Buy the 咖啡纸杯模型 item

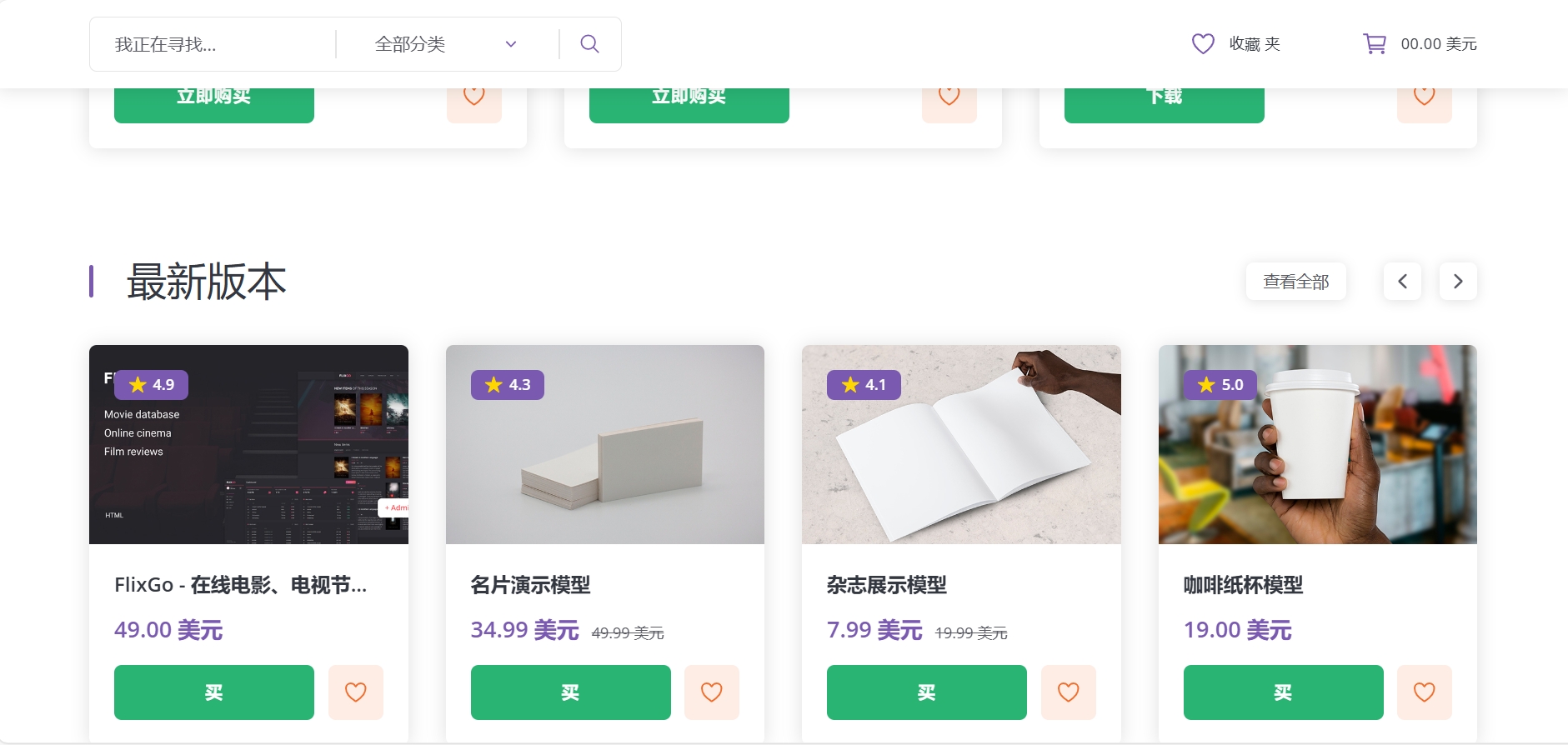pyautogui.click(x=1284, y=692)
